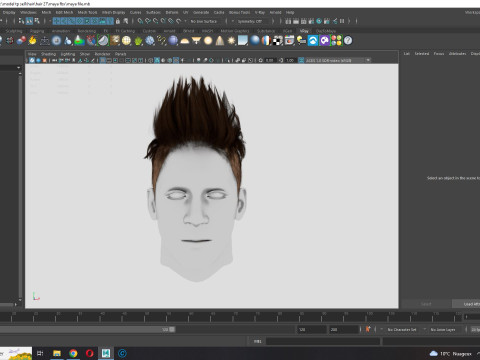Open the Shading menu in the viewport panel
Viewport: 480px width, 360px height.
(48, 54)
